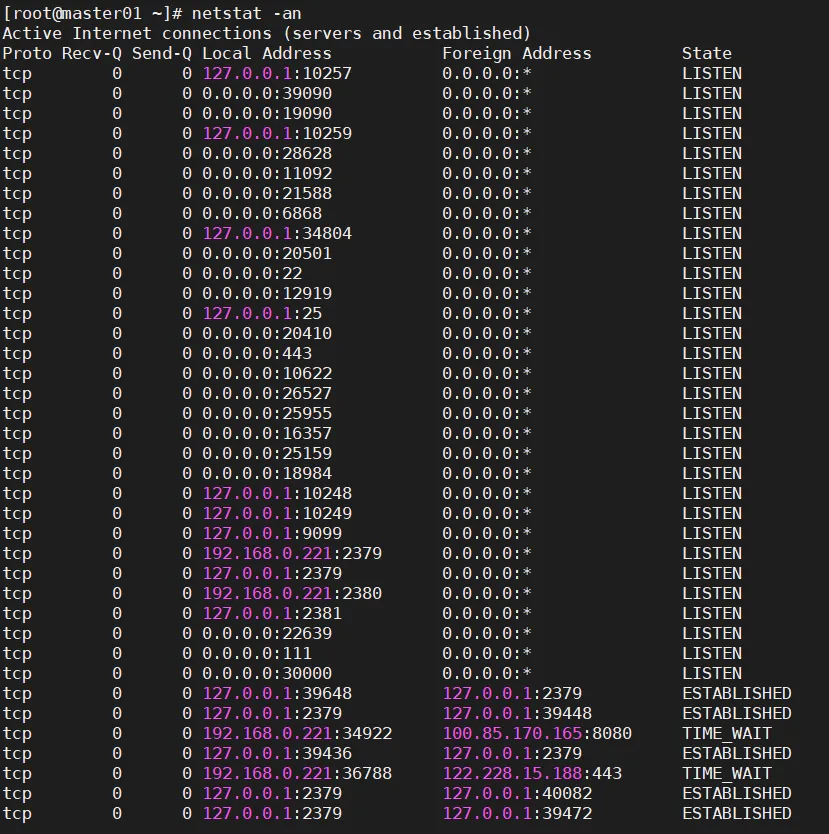
Task: Click local address 127.0.0.1:2381
Action: tap(272, 613)
